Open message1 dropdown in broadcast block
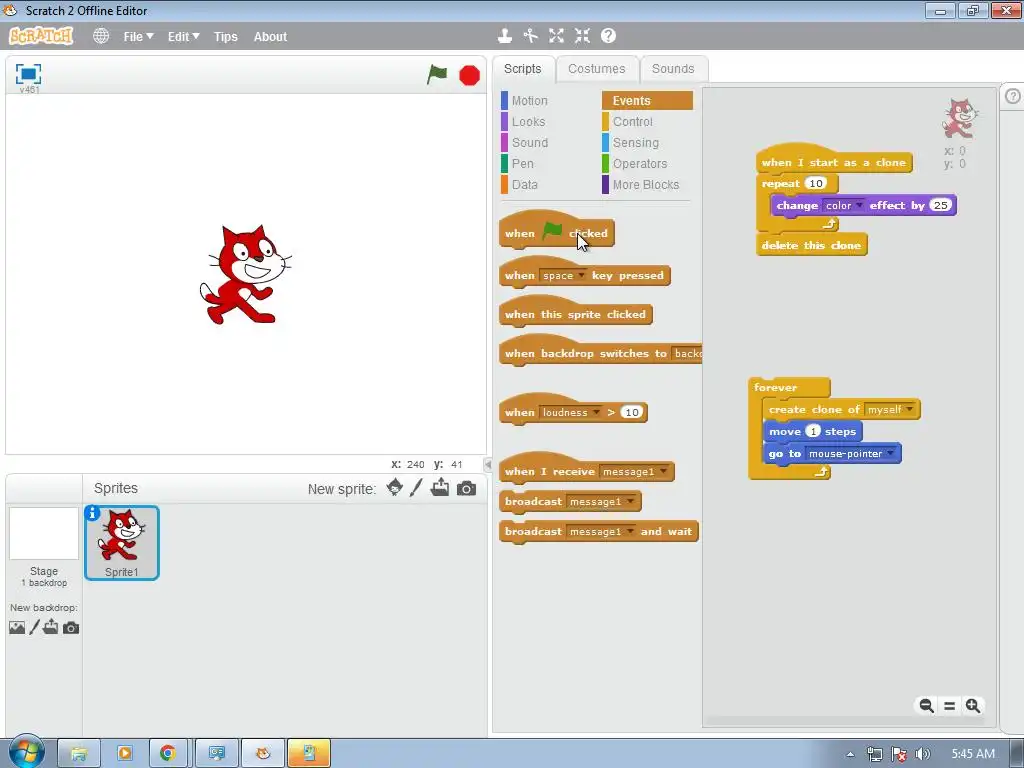This screenshot has width=1024, height=768. (x=601, y=502)
